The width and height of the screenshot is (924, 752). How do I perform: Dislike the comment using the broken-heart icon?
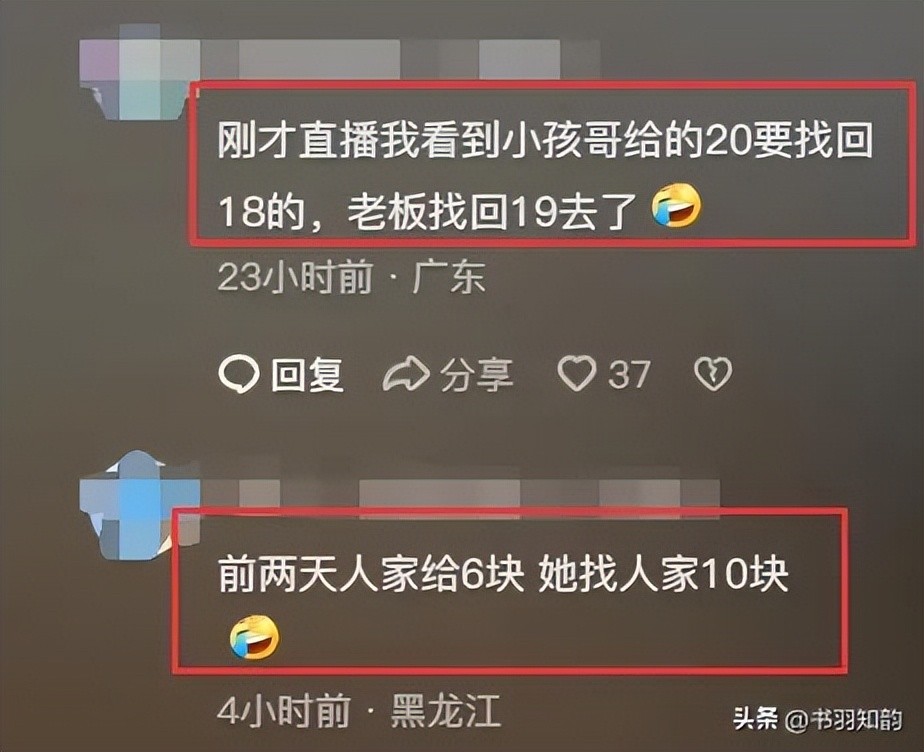pyautogui.click(x=713, y=374)
